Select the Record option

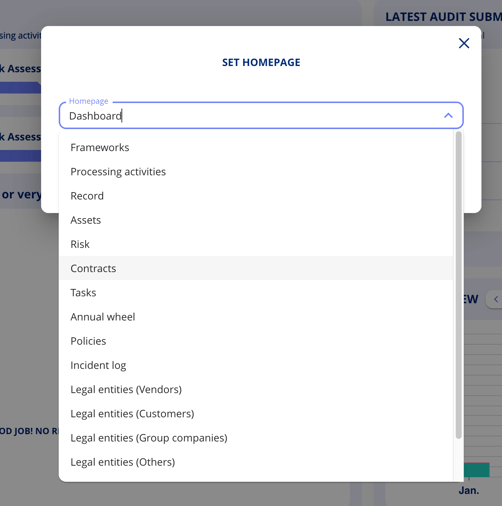tap(256, 196)
